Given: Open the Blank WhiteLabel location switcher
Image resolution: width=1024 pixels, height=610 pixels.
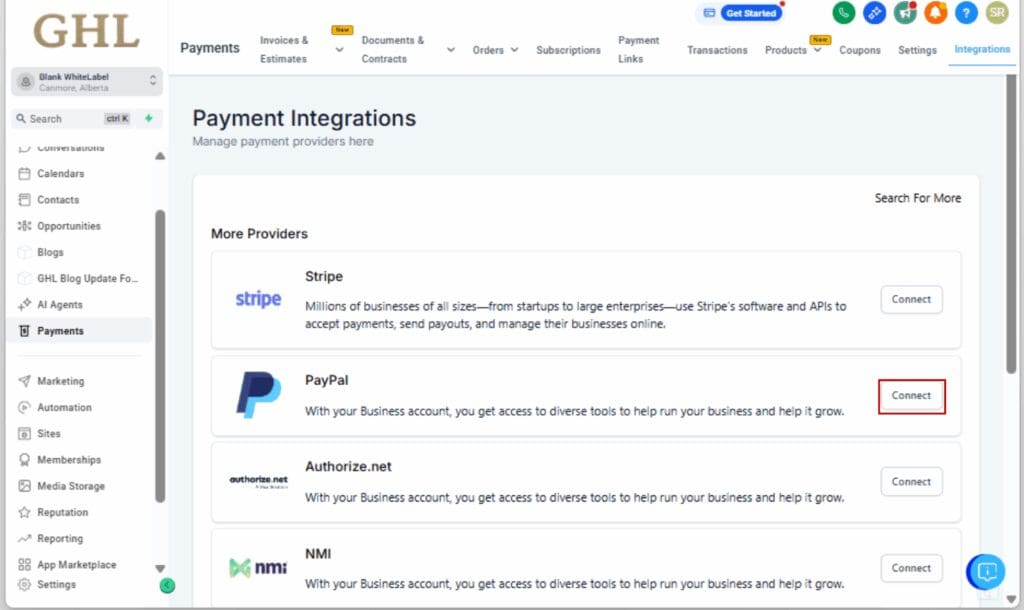Looking at the screenshot, I should coord(85,83).
